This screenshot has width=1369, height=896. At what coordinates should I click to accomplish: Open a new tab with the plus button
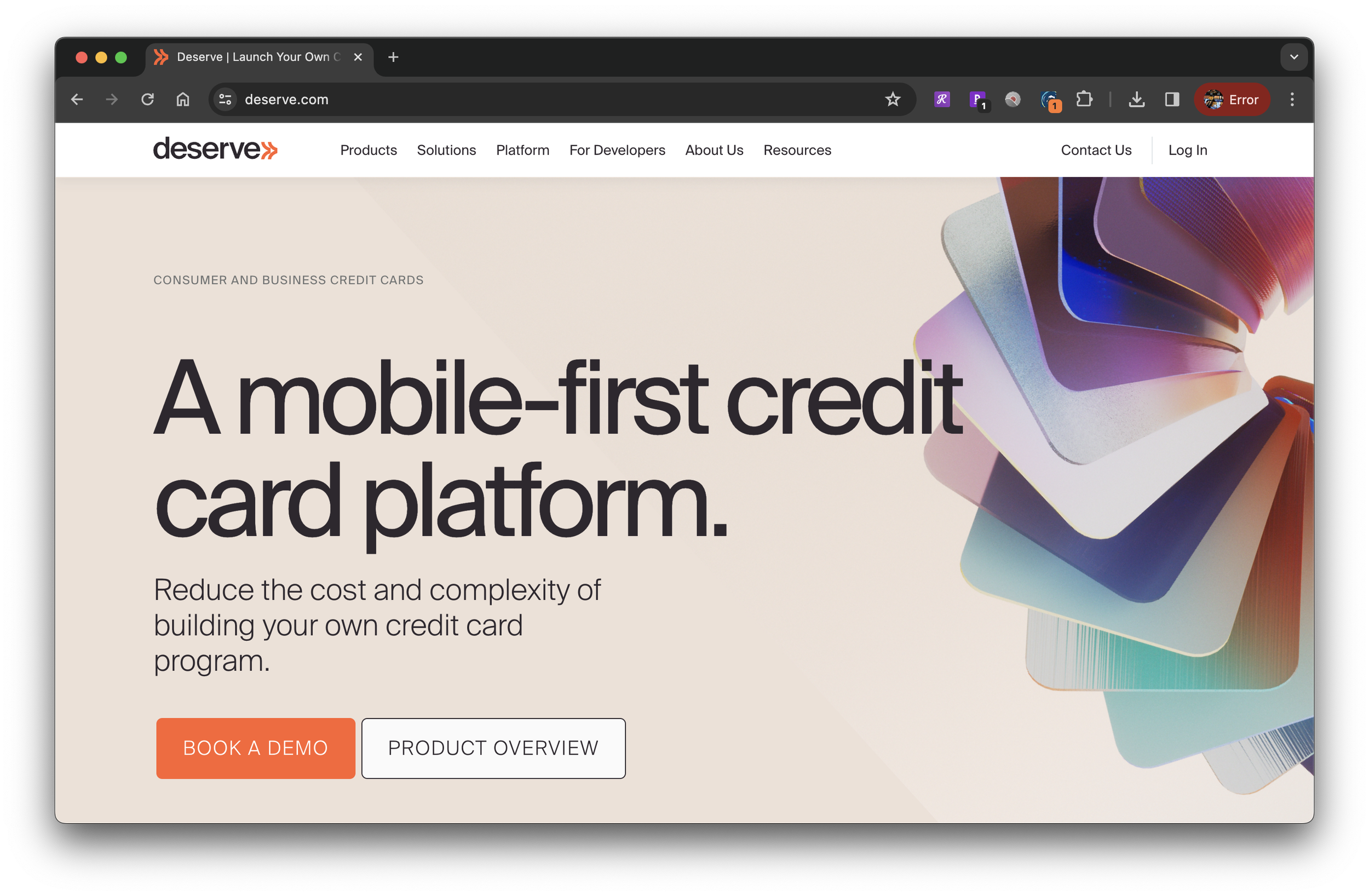393,57
